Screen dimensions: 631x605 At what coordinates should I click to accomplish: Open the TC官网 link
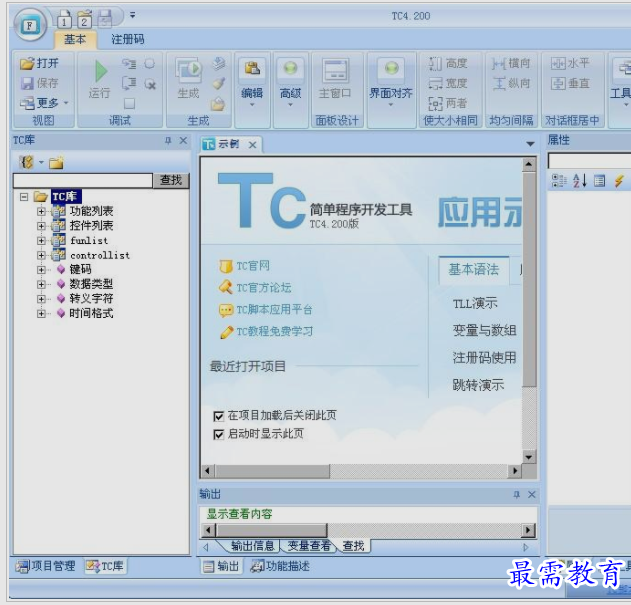253,266
